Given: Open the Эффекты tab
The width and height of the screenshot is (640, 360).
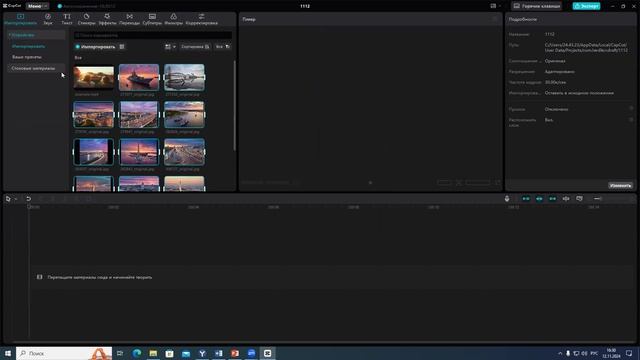Looking at the screenshot, I should (x=107, y=19).
